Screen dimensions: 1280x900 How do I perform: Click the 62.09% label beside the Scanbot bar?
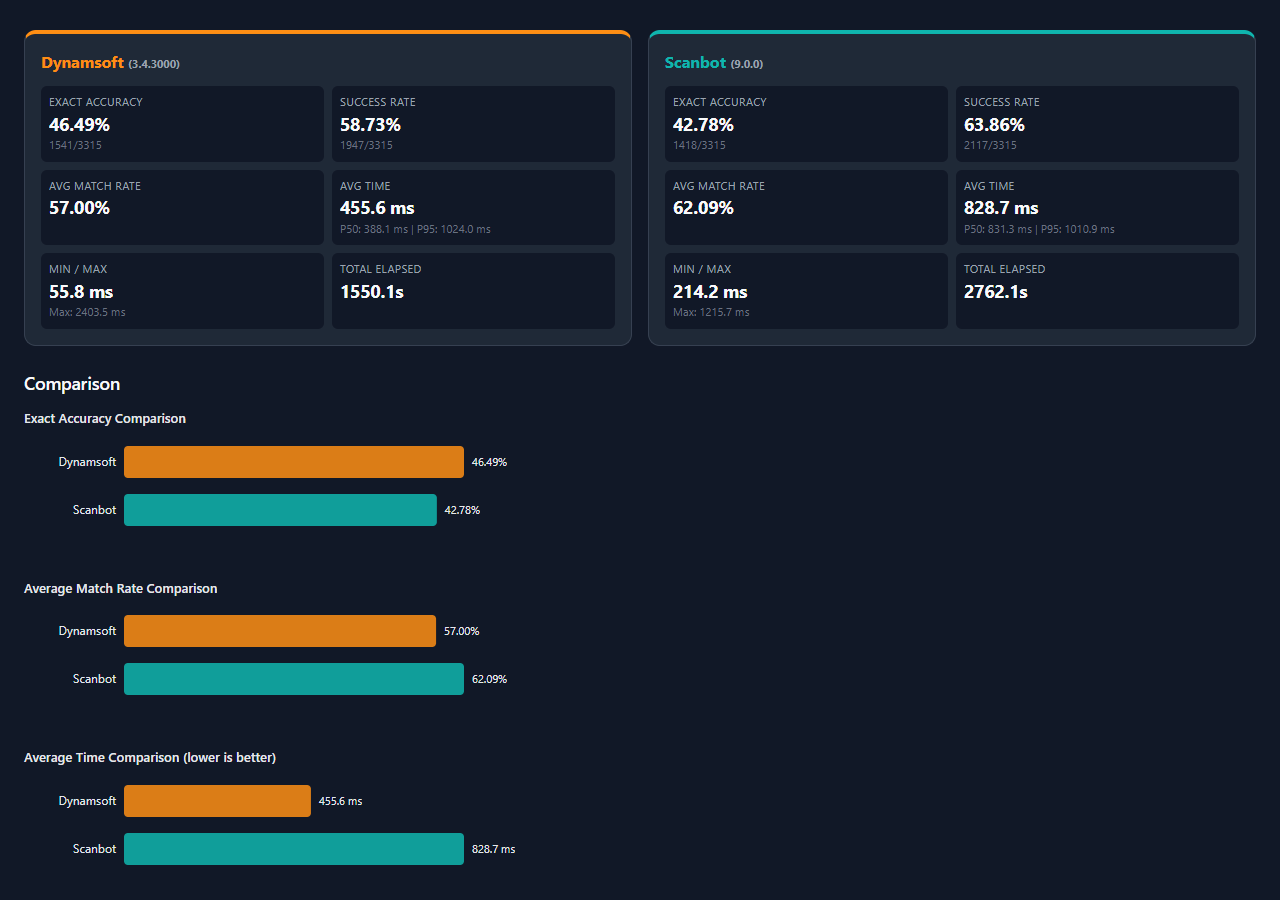pos(489,679)
